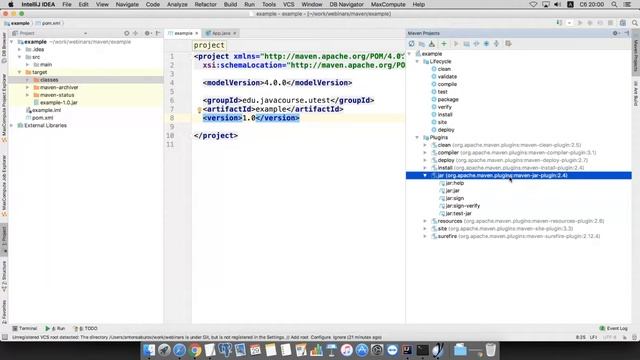Expand the resources plugin node
Viewport: 640px width, 360px height.
pyautogui.click(x=425, y=221)
